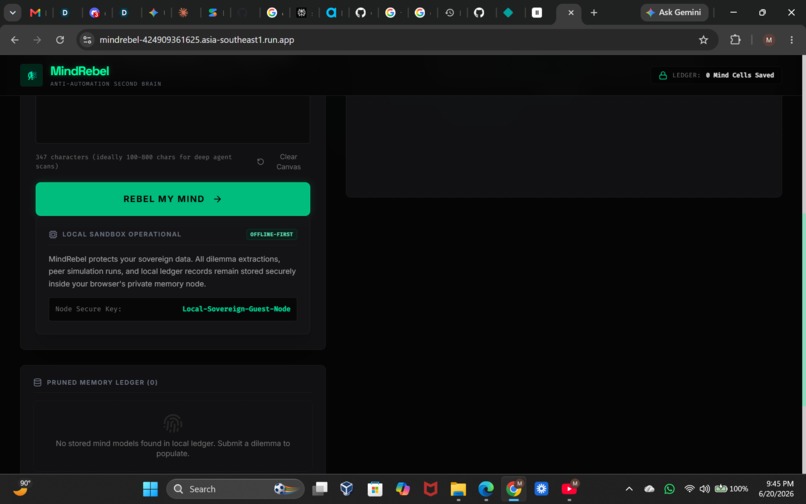Click 'ANTI-AUTOMATION SECOND BRAIN' tagline
This screenshot has width=806, height=504.
(106, 84)
